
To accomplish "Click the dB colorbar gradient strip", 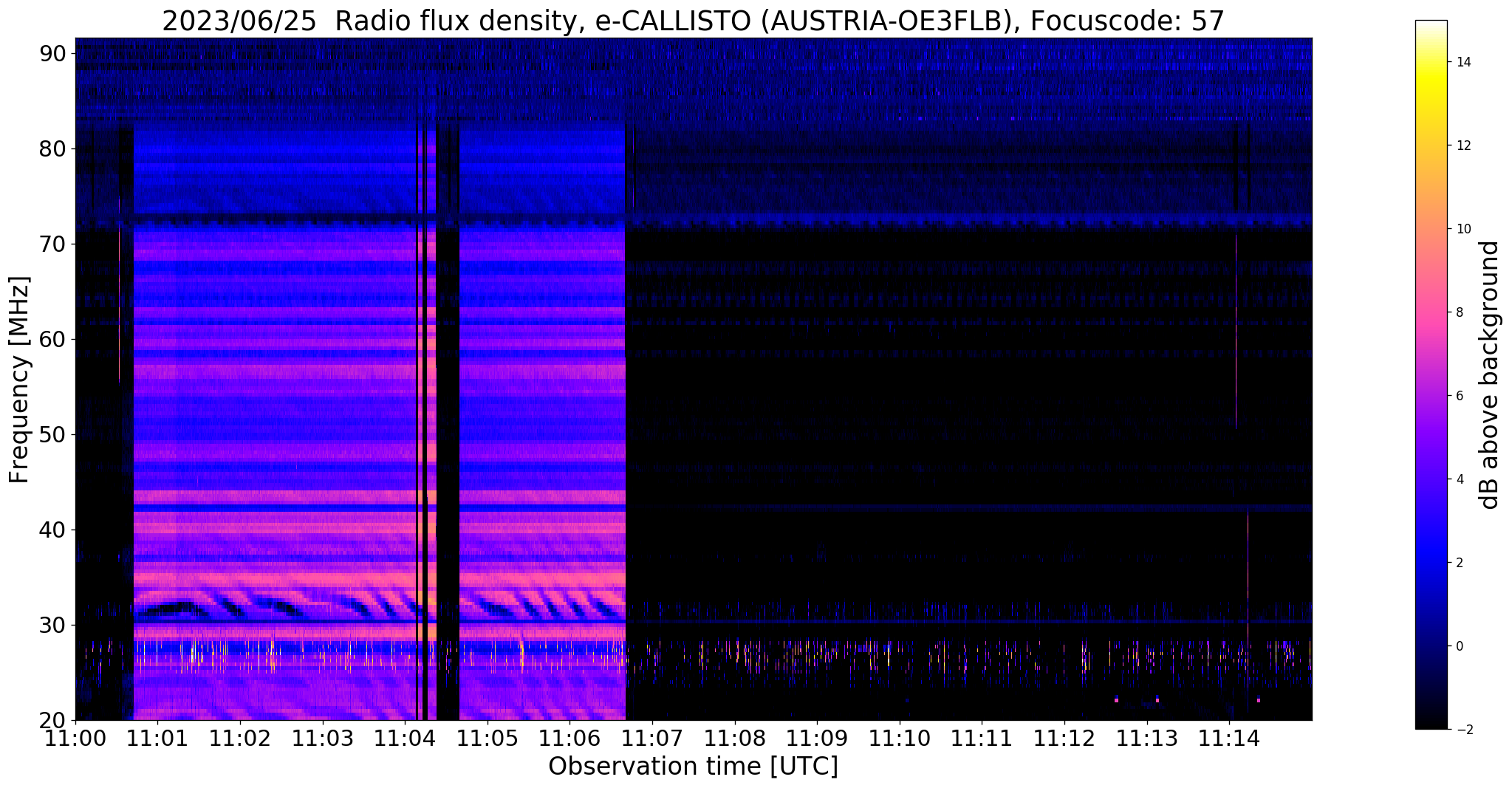I will [x=1431, y=374].
